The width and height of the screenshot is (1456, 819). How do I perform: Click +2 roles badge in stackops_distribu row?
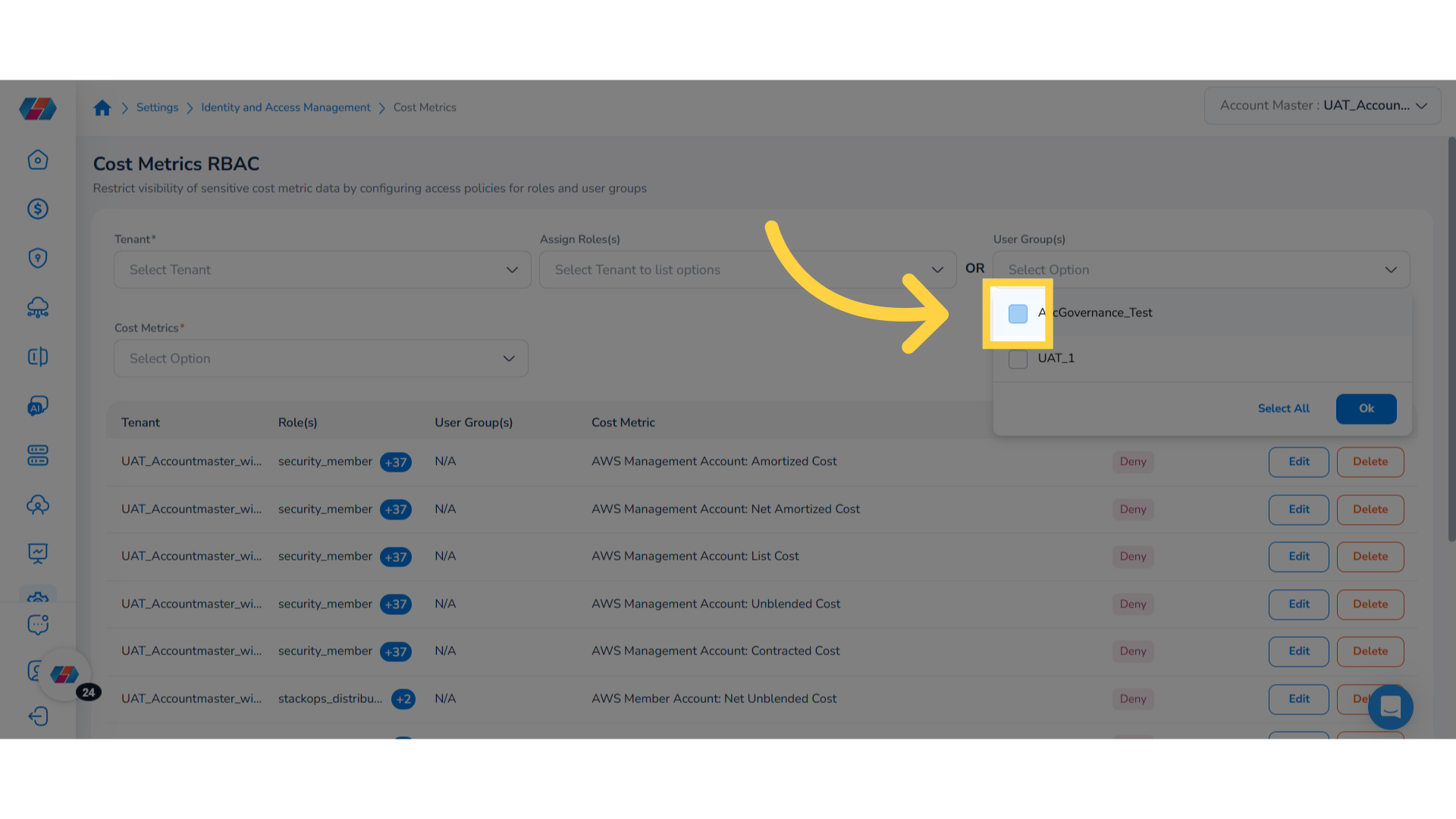pyautogui.click(x=403, y=699)
